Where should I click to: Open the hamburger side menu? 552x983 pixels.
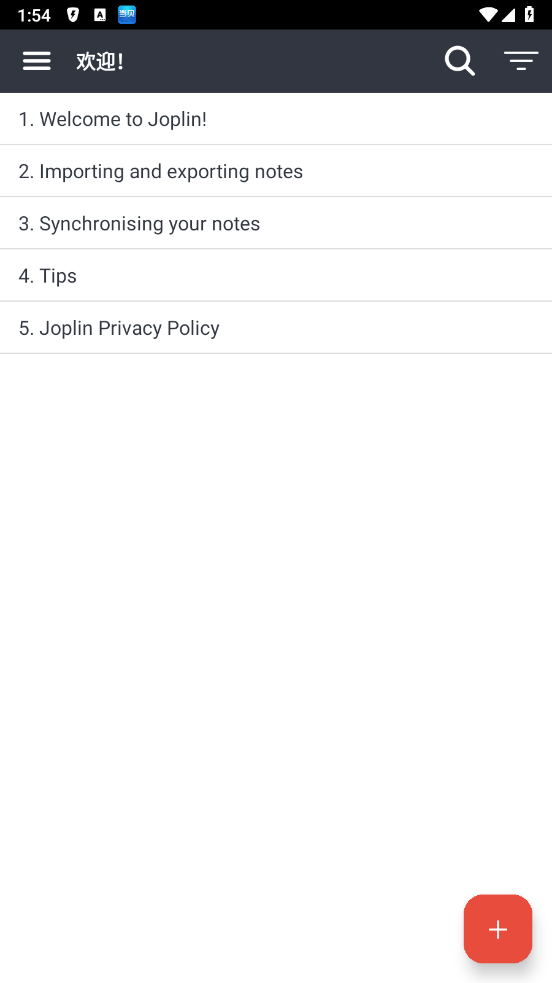tap(36, 61)
